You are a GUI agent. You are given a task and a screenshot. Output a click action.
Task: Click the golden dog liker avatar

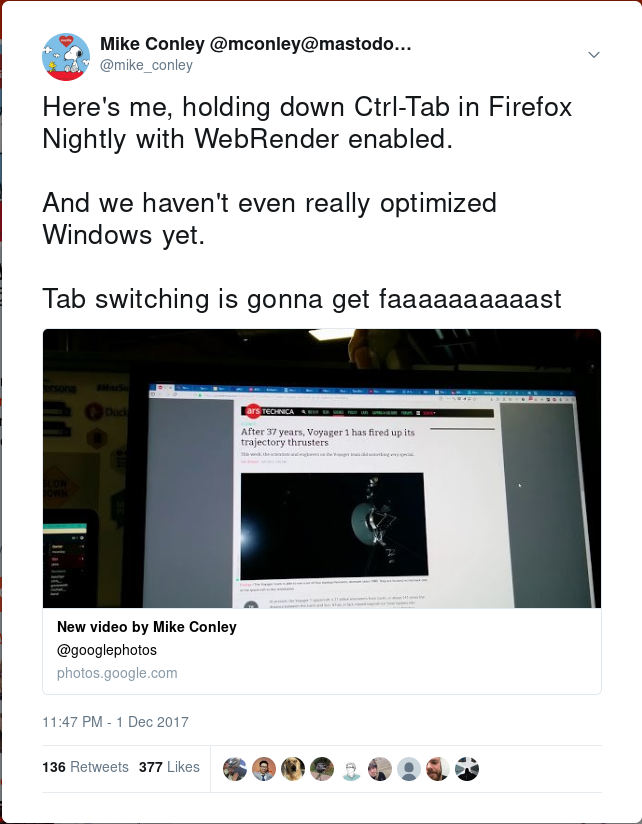[293, 769]
